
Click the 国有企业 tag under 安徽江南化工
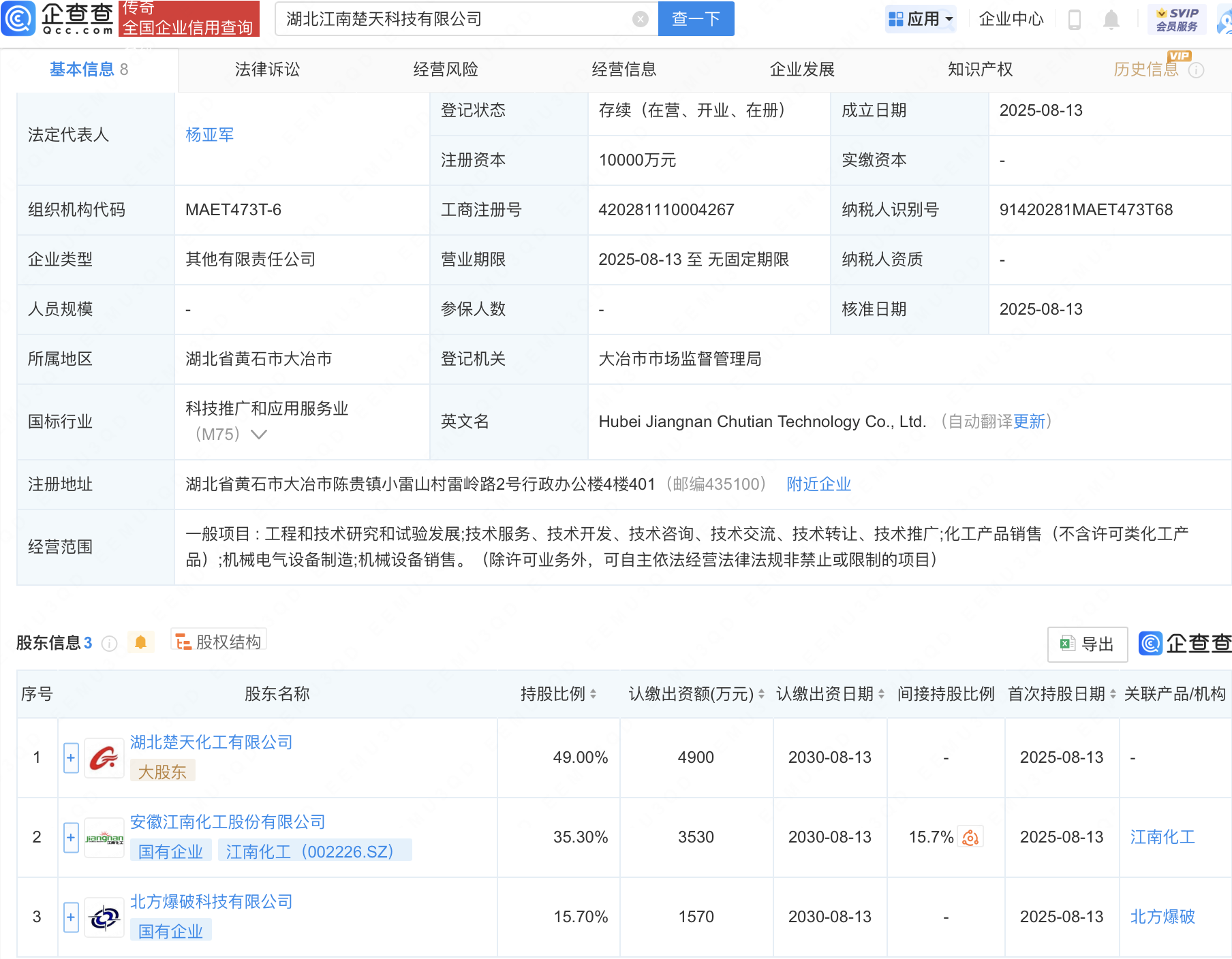click(170, 851)
